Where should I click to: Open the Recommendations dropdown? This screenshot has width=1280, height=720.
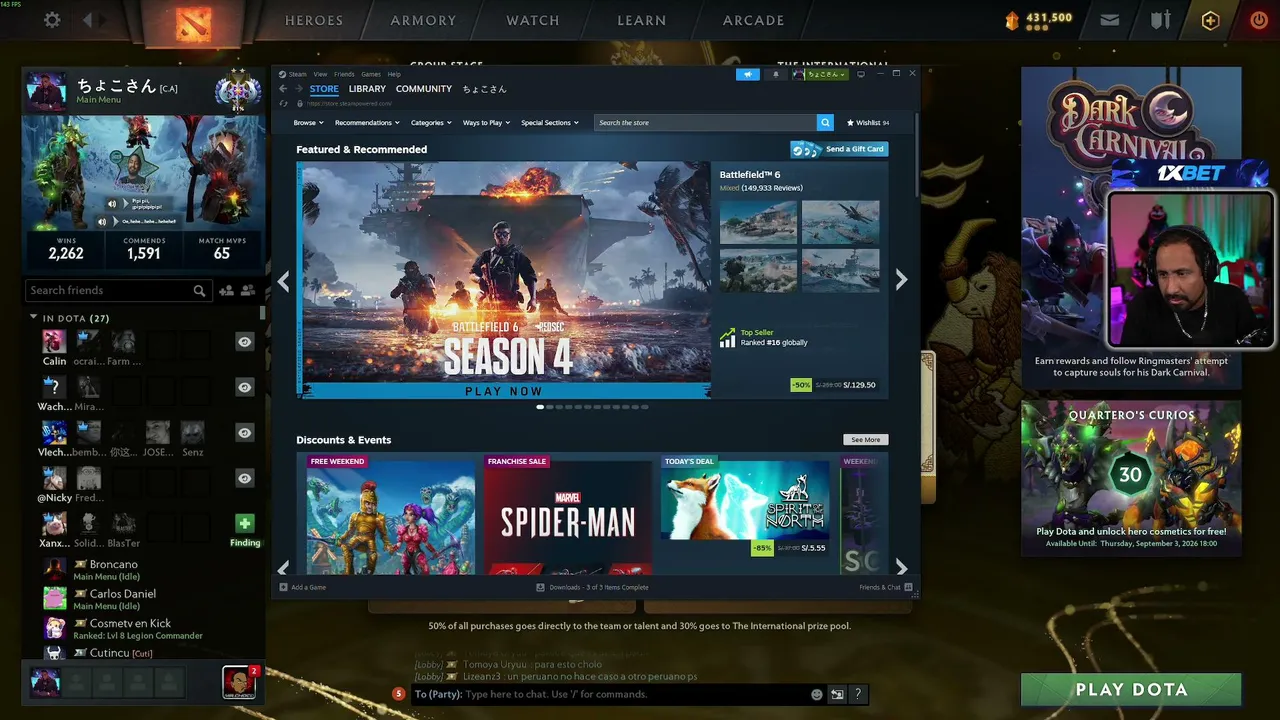coord(367,122)
